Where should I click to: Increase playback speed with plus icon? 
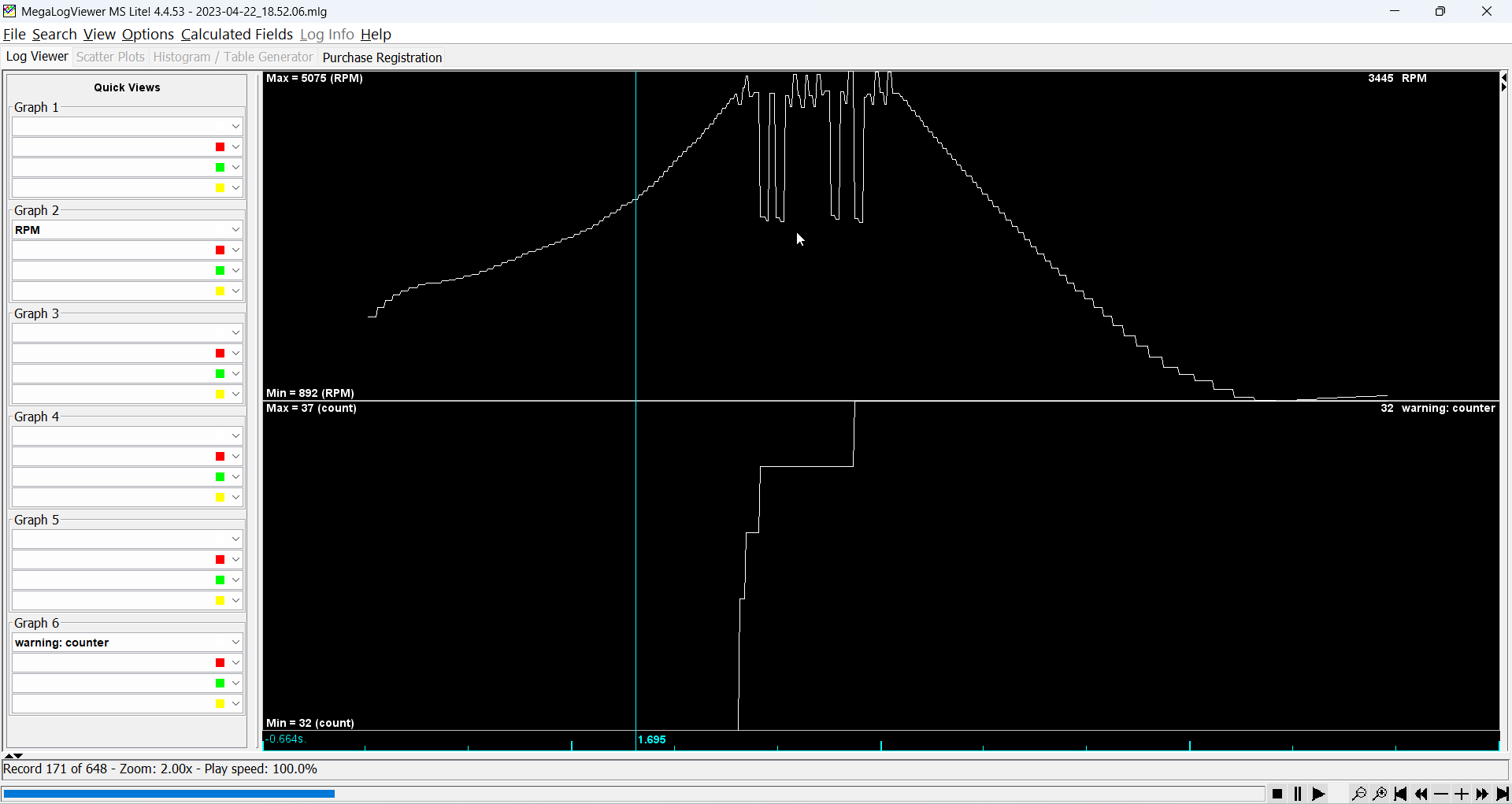coord(1462,794)
